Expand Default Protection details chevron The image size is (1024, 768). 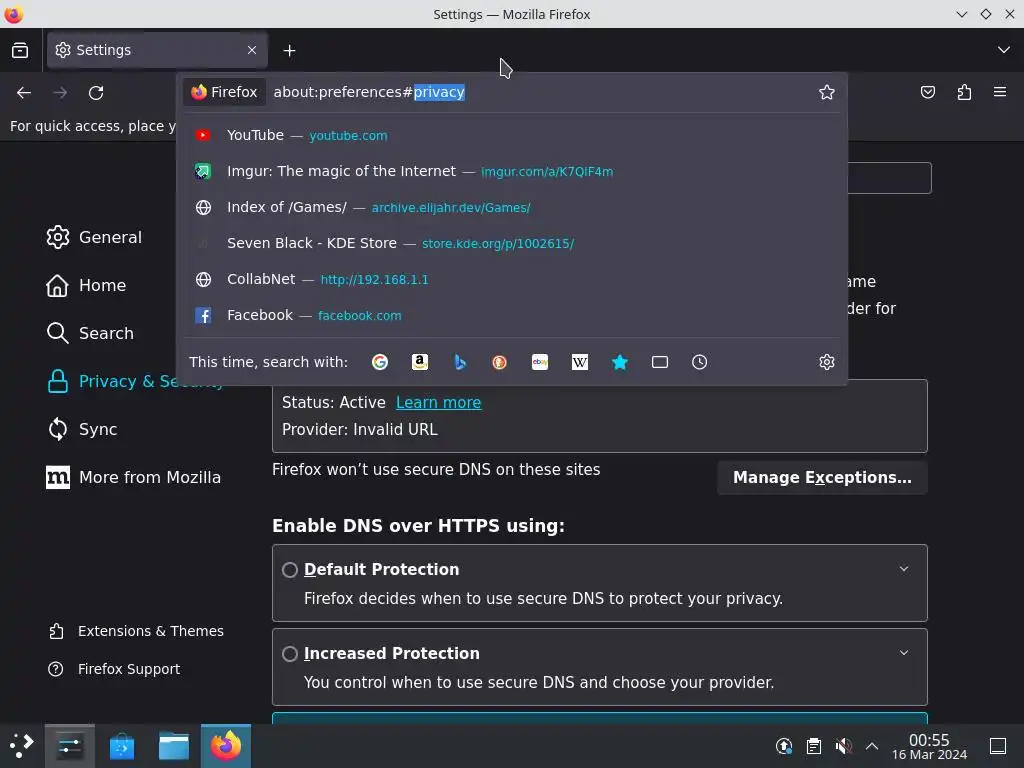(904, 569)
